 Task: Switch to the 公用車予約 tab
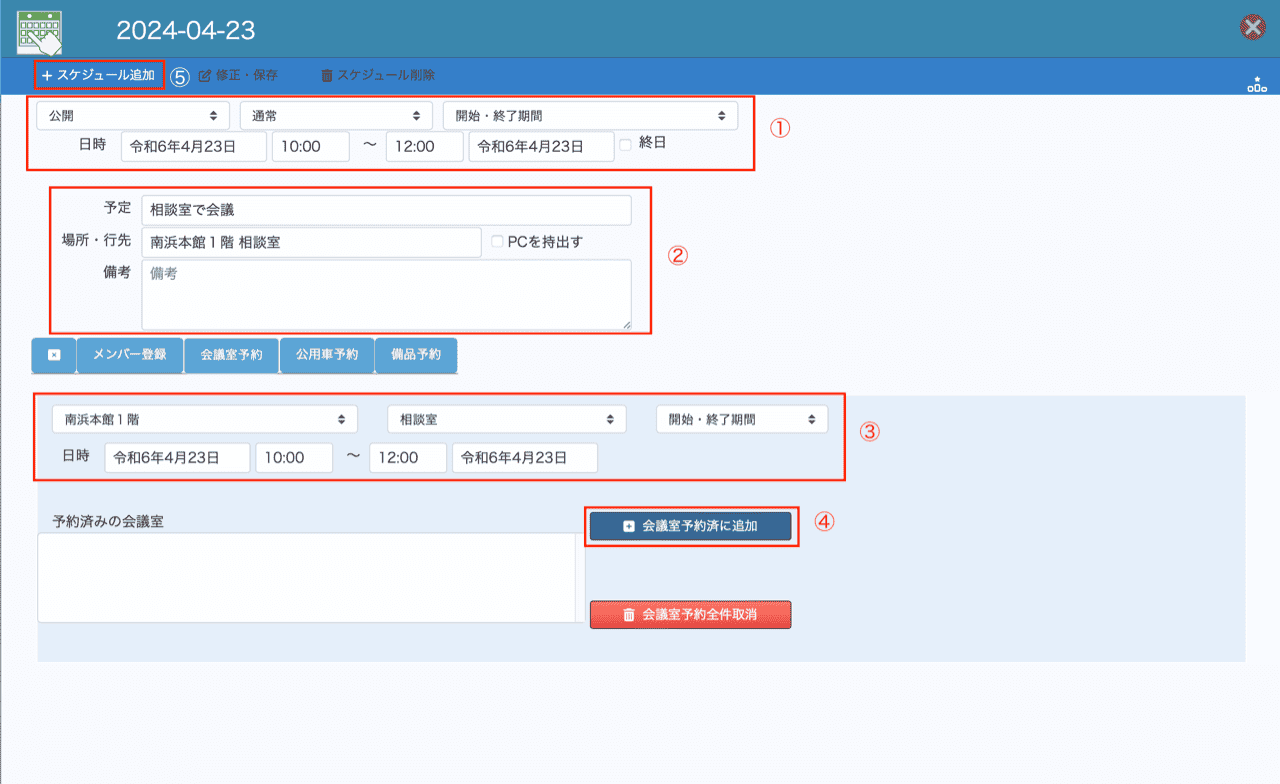tap(327, 355)
